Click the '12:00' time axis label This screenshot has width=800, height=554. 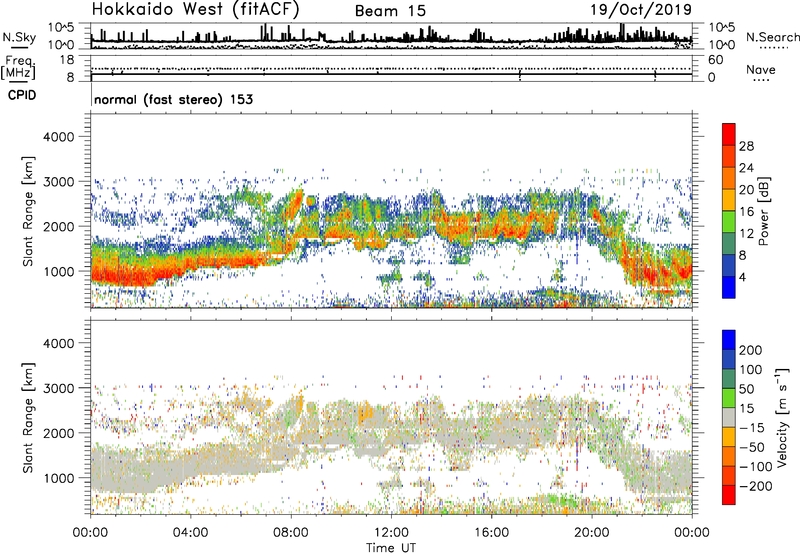pyautogui.click(x=391, y=533)
